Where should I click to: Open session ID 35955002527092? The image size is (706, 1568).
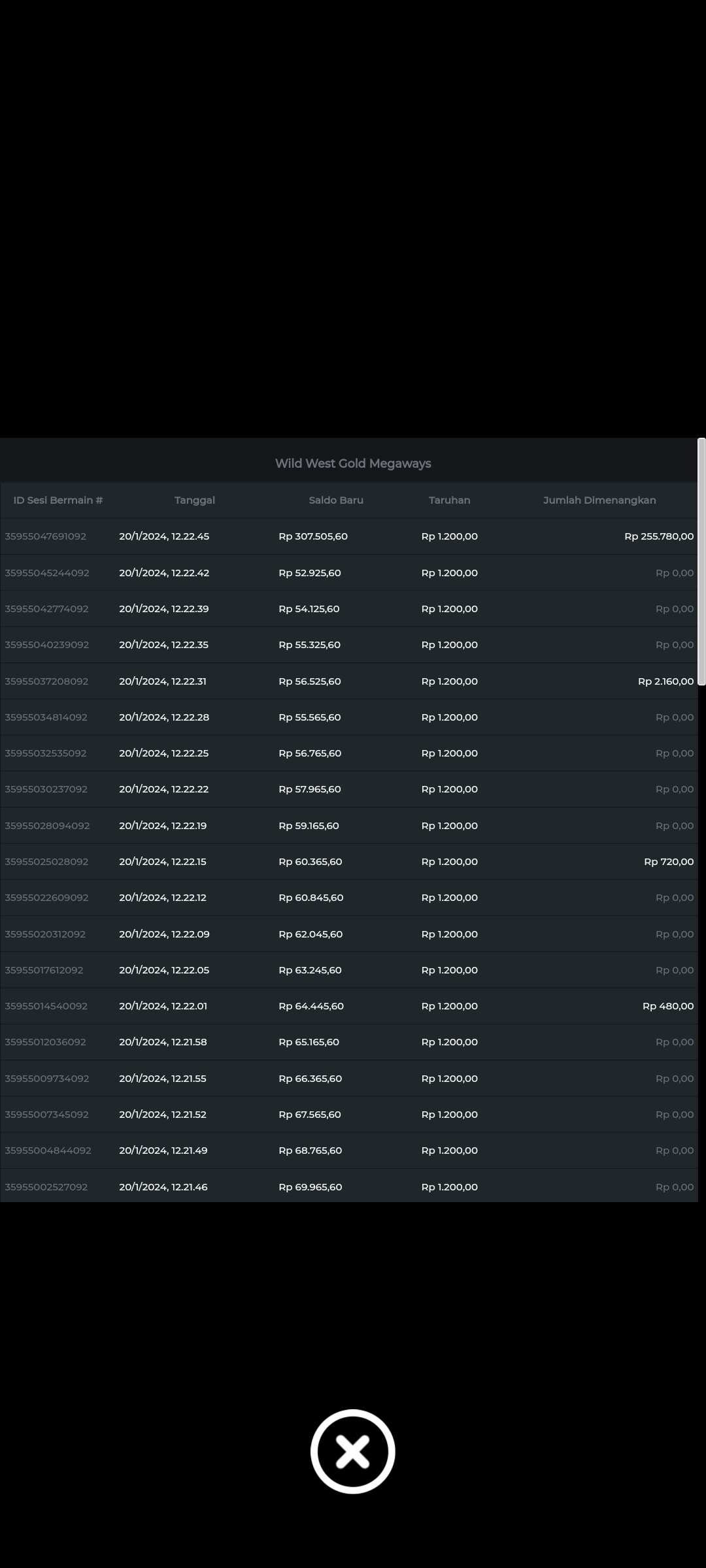click(x=46, y=1186)
